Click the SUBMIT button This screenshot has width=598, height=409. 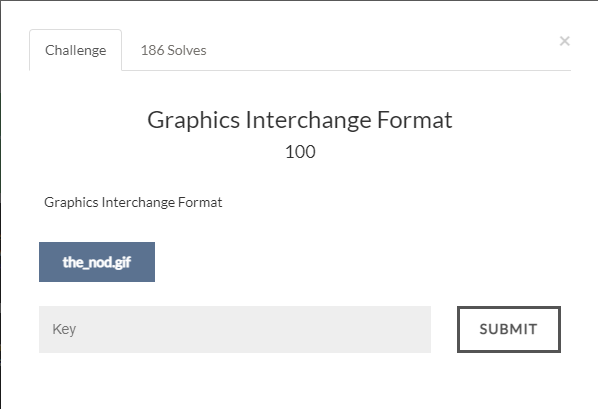click(x=509, y=329)
